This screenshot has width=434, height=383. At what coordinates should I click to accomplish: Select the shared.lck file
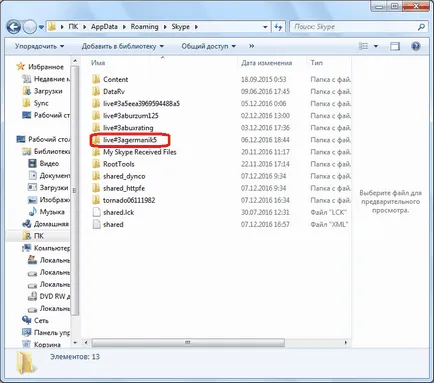[118, 212]
